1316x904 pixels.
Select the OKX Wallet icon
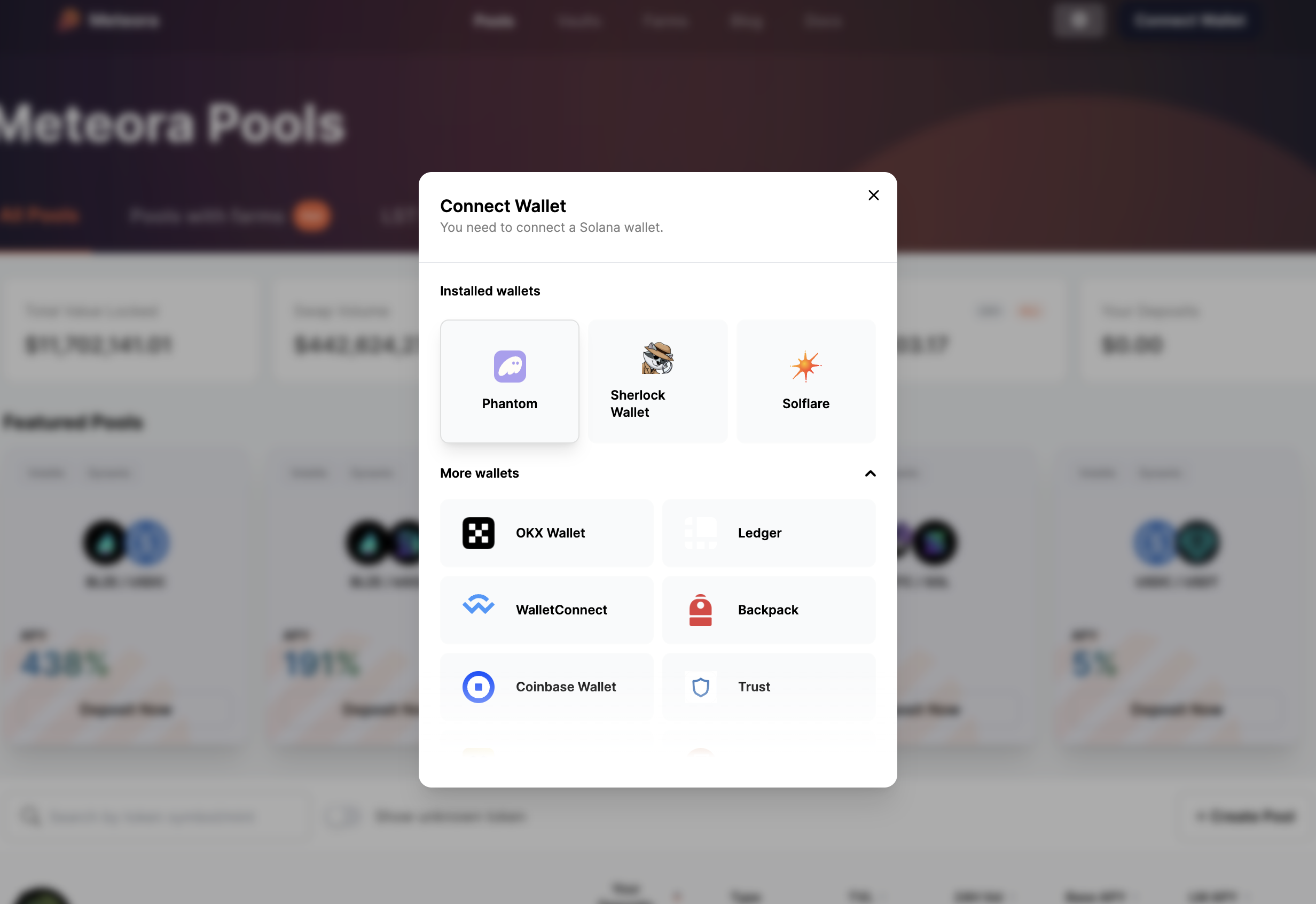pos(478,532)
